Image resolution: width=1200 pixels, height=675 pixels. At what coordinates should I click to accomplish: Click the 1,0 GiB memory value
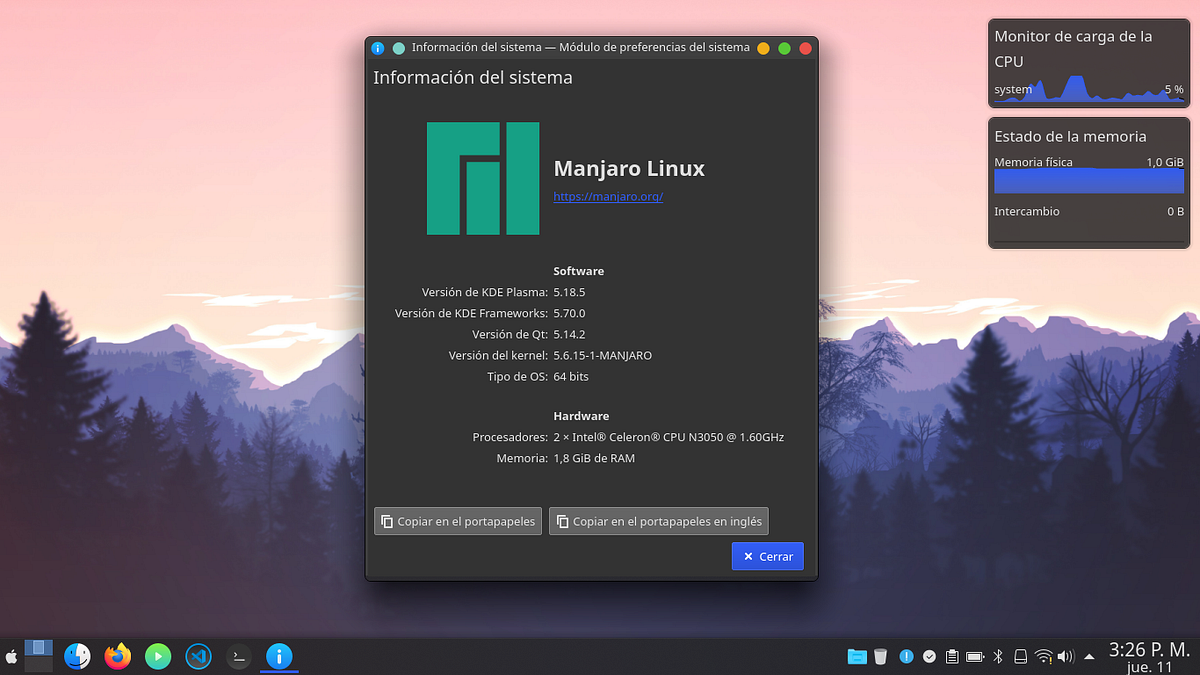(1165, 161)
